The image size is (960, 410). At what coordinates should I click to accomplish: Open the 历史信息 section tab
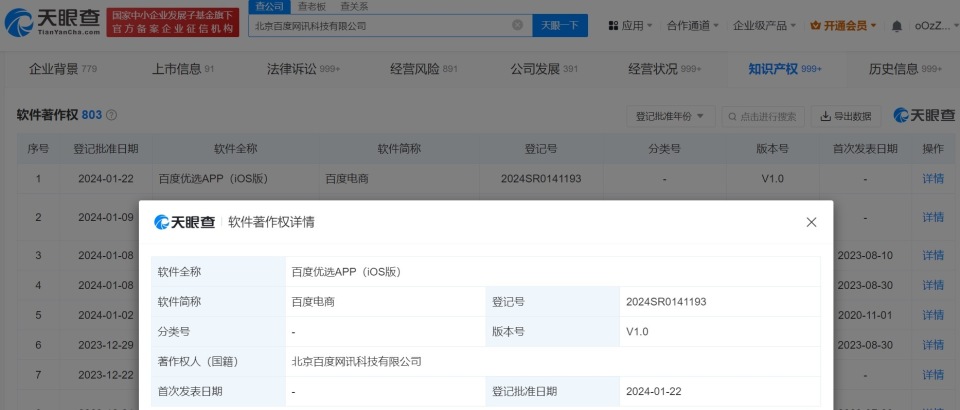905,69
